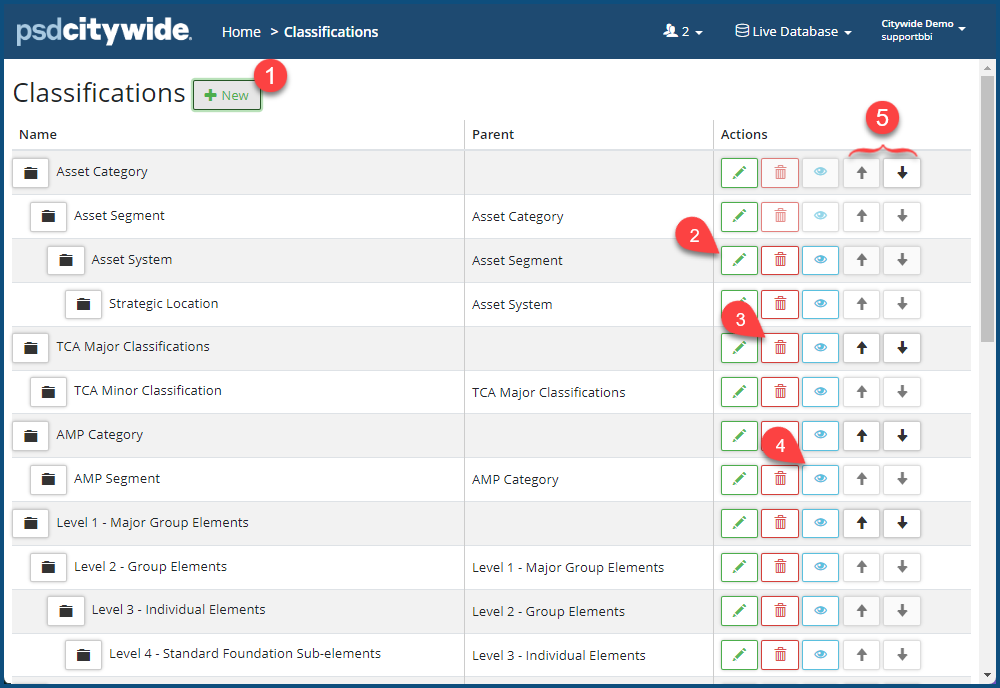Select the TCA Minor Classification name text
This screenshot has height=688, width=1000.
[x=148, y=390]
